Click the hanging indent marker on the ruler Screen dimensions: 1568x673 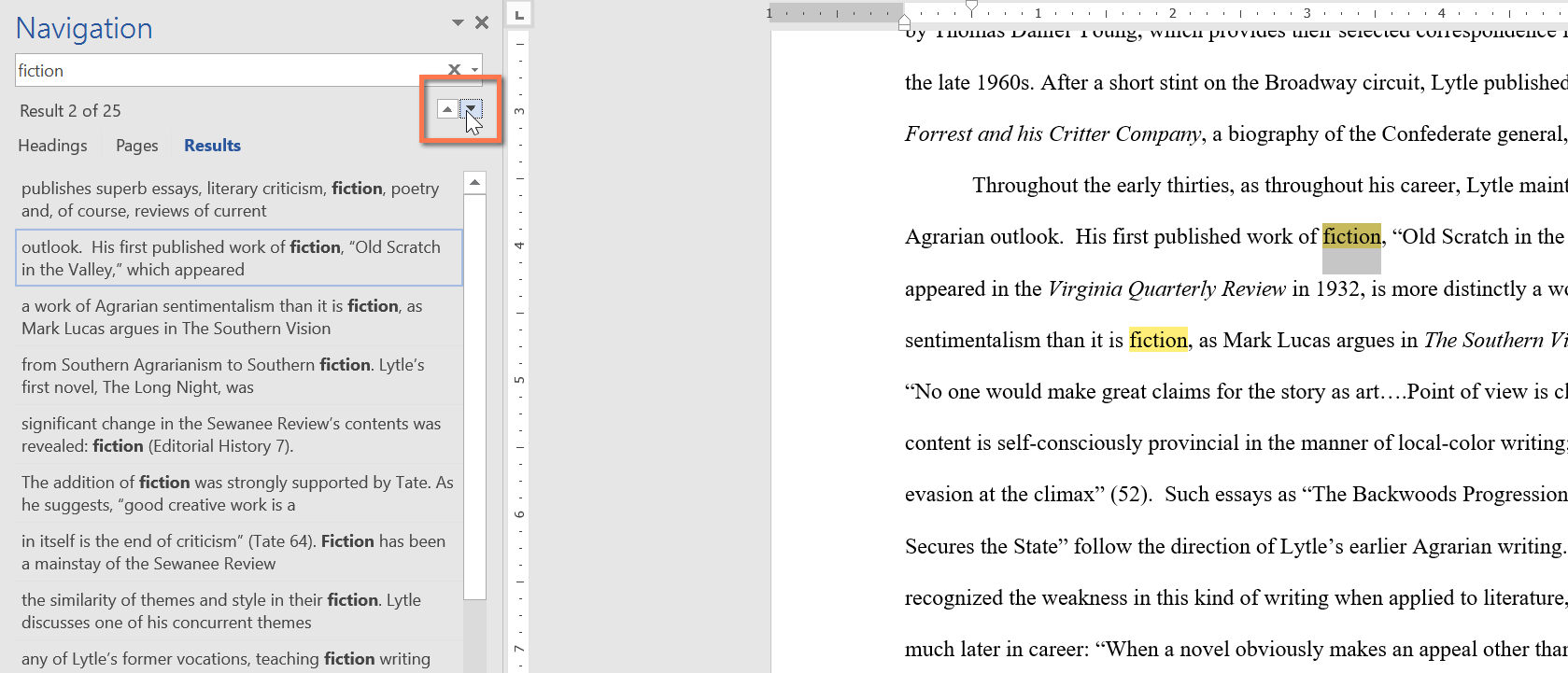pos(904,20)
